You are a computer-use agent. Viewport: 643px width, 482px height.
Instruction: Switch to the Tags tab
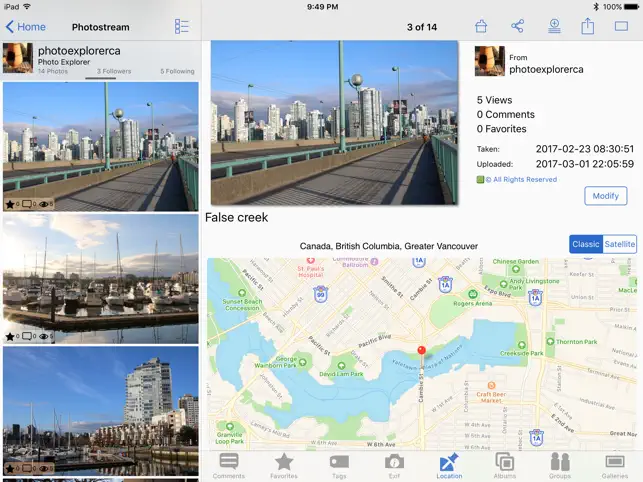pyautogui.click(x=339, y=466)
